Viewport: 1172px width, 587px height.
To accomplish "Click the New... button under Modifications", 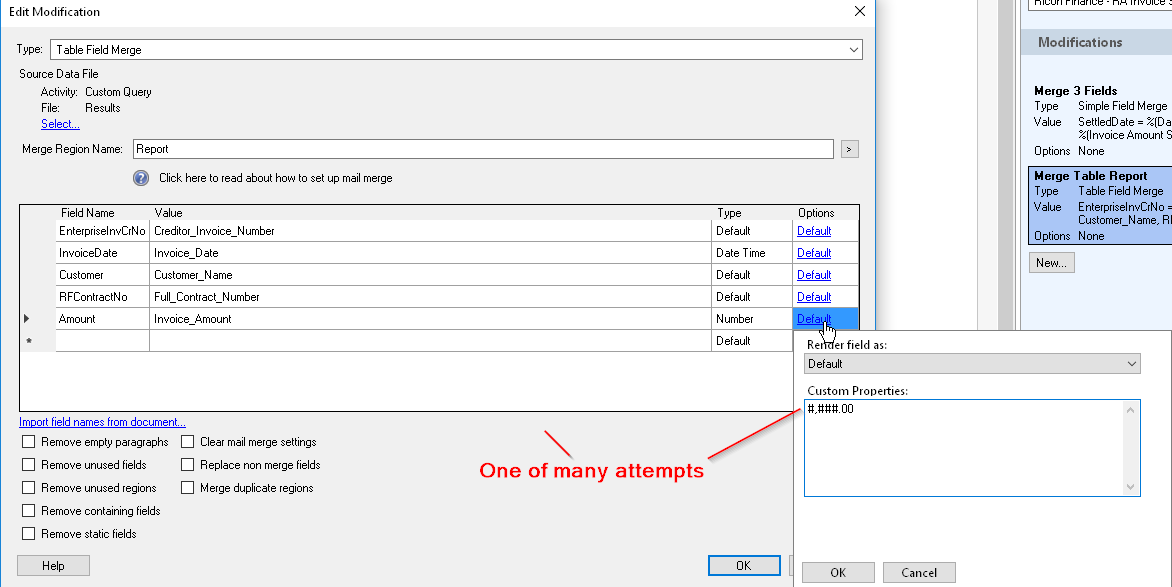I will pyautogui.click(x=1051, y=262).
